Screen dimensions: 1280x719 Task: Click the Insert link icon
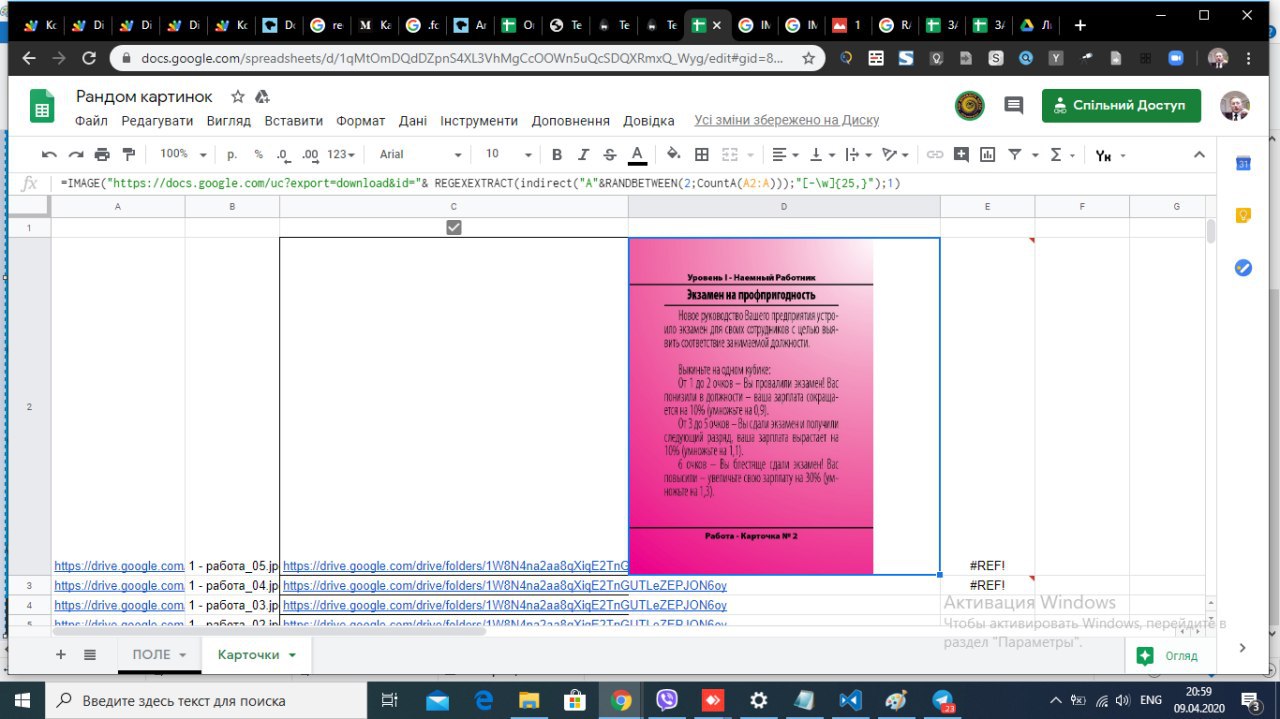pyautogui.click(x=934, y=154)
